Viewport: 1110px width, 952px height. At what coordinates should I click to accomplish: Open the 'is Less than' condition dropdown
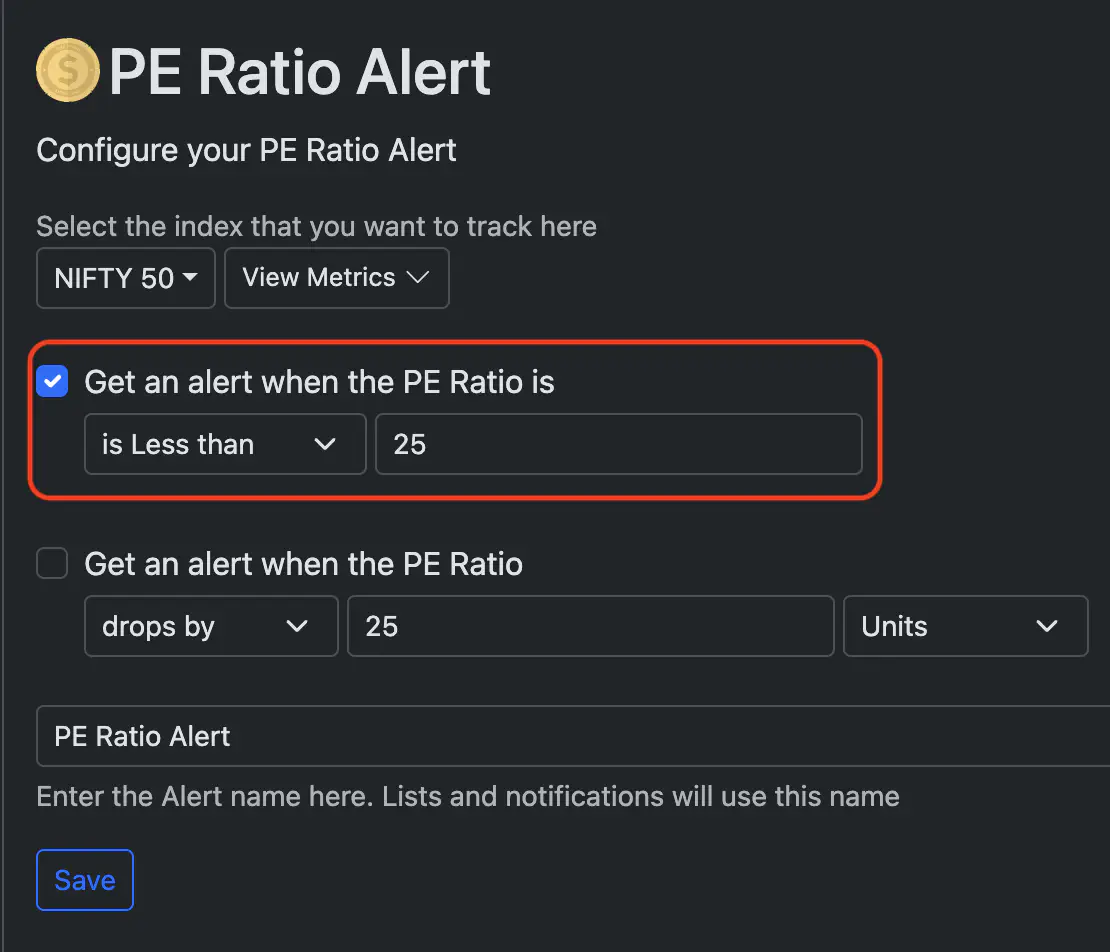[x=225, y=445]
